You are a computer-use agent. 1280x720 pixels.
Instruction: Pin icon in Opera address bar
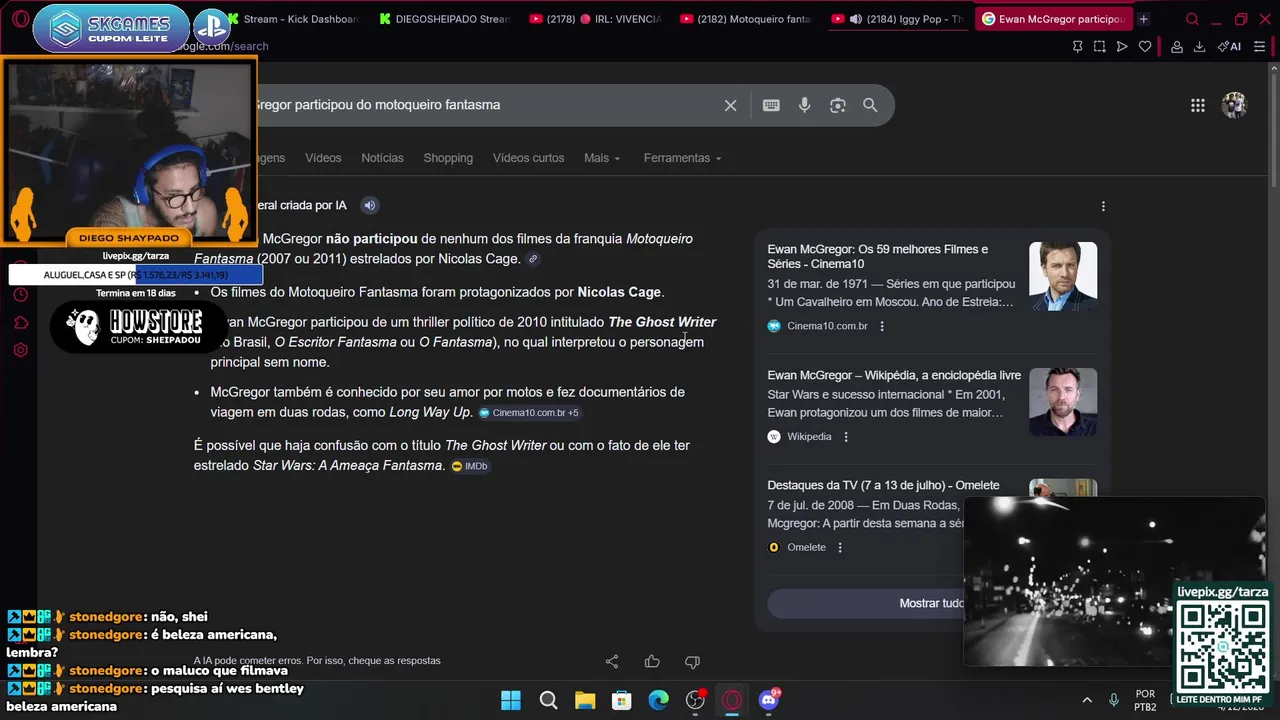pos(1077,46)
